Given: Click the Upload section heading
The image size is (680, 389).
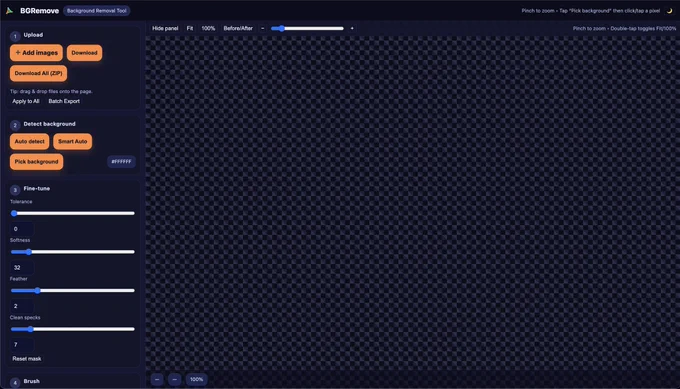Looking at the screenshot, I should [x=33, y=35].
